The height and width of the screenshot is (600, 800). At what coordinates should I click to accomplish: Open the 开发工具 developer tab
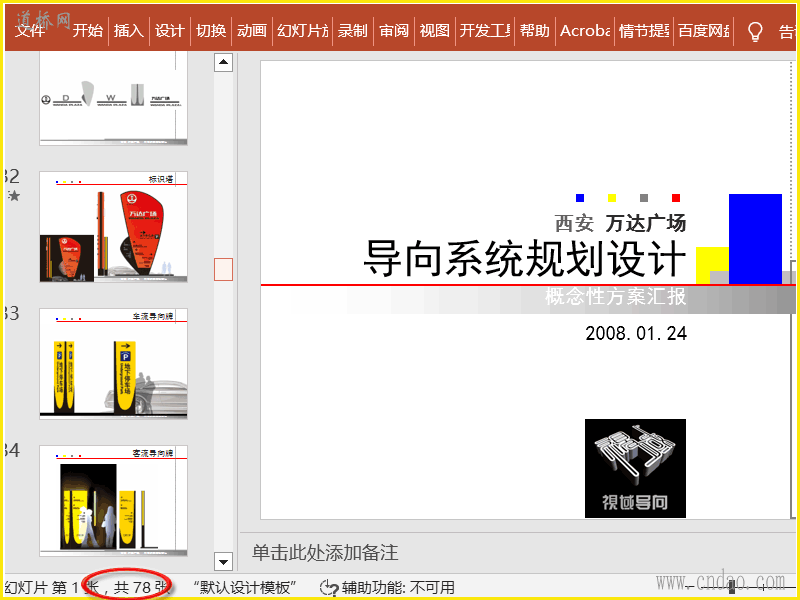(x=485, y=31)
